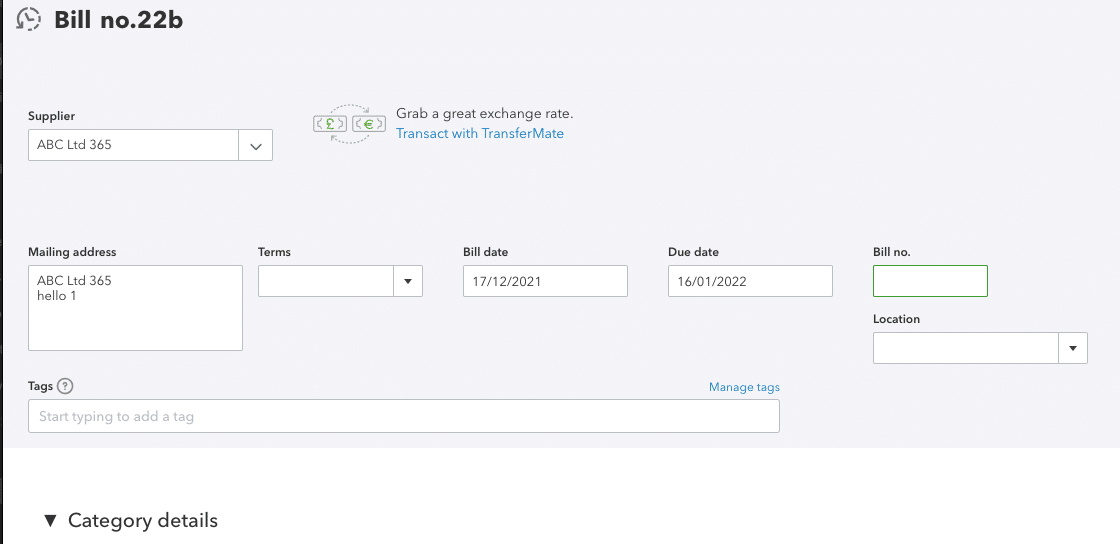Viewport: 1120px width, 544px height.
Task: Click the pound currency exchange icon
Action: [x=330, y=124]
